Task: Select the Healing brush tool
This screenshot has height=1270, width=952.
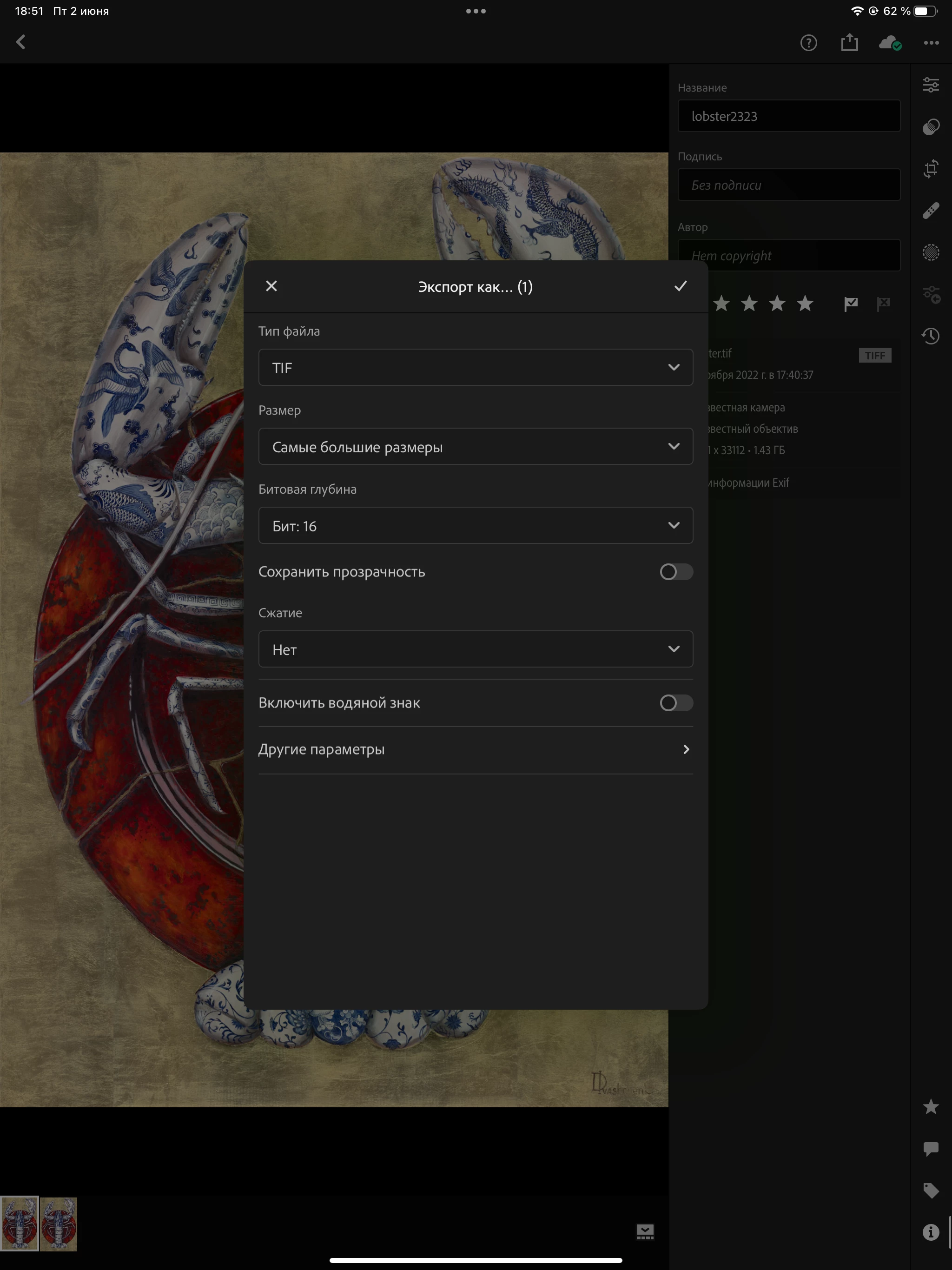Action: click(x=931, y=211)
